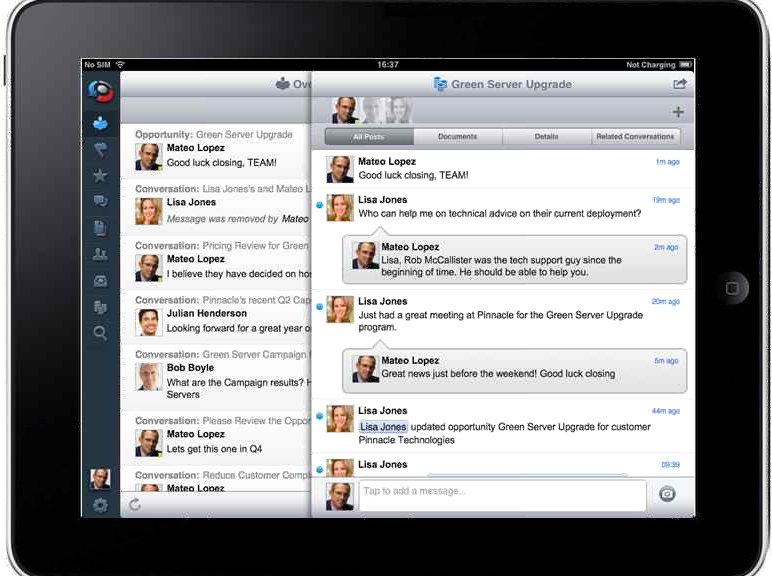Switch to the Documents tab
The image size is (772, 576).
457,137
